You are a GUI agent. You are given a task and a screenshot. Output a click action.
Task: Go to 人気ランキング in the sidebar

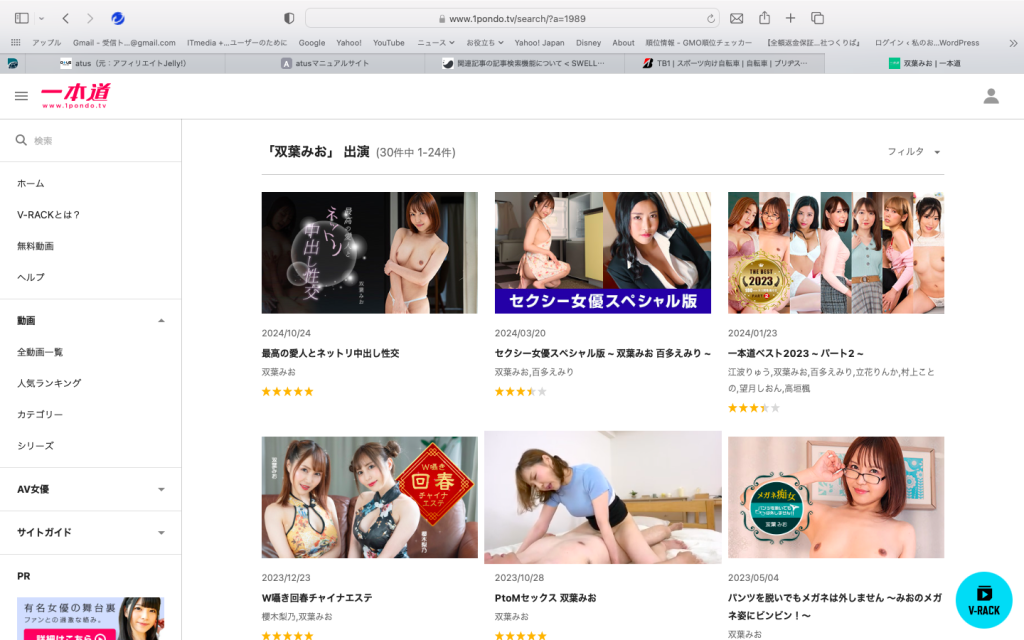pos(49,383)
